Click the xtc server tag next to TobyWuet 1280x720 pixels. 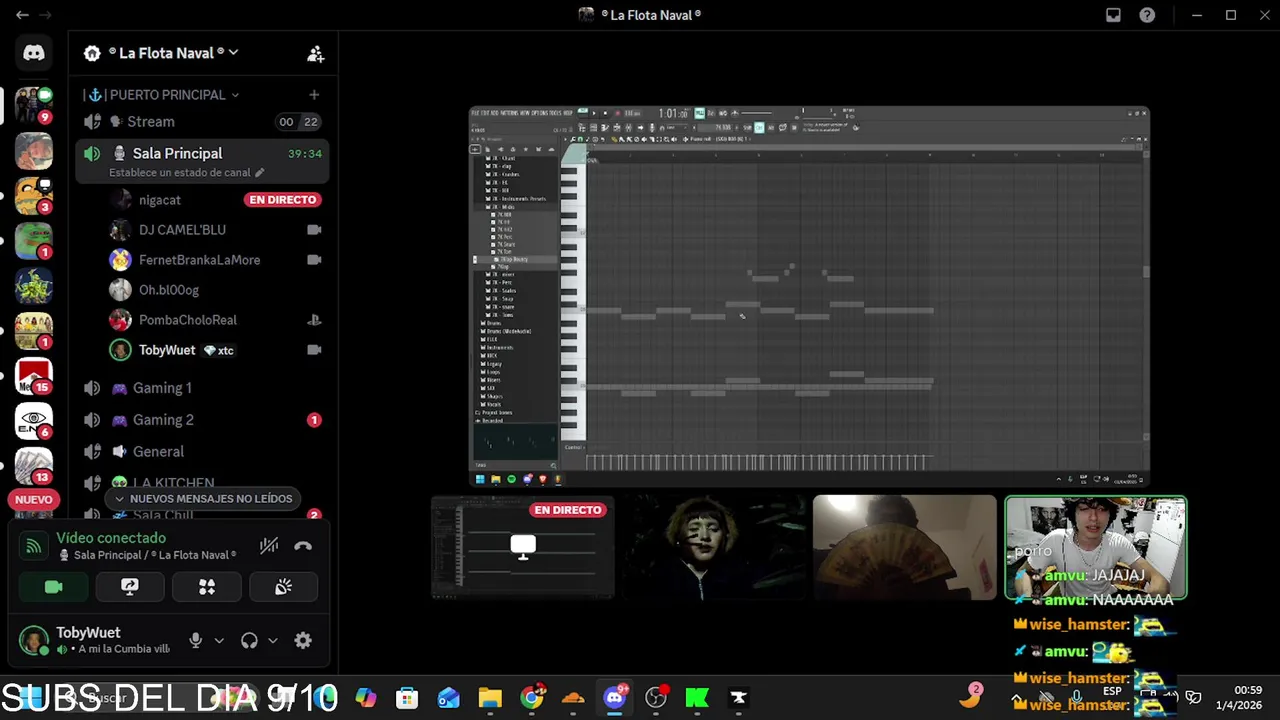point(218,351)
